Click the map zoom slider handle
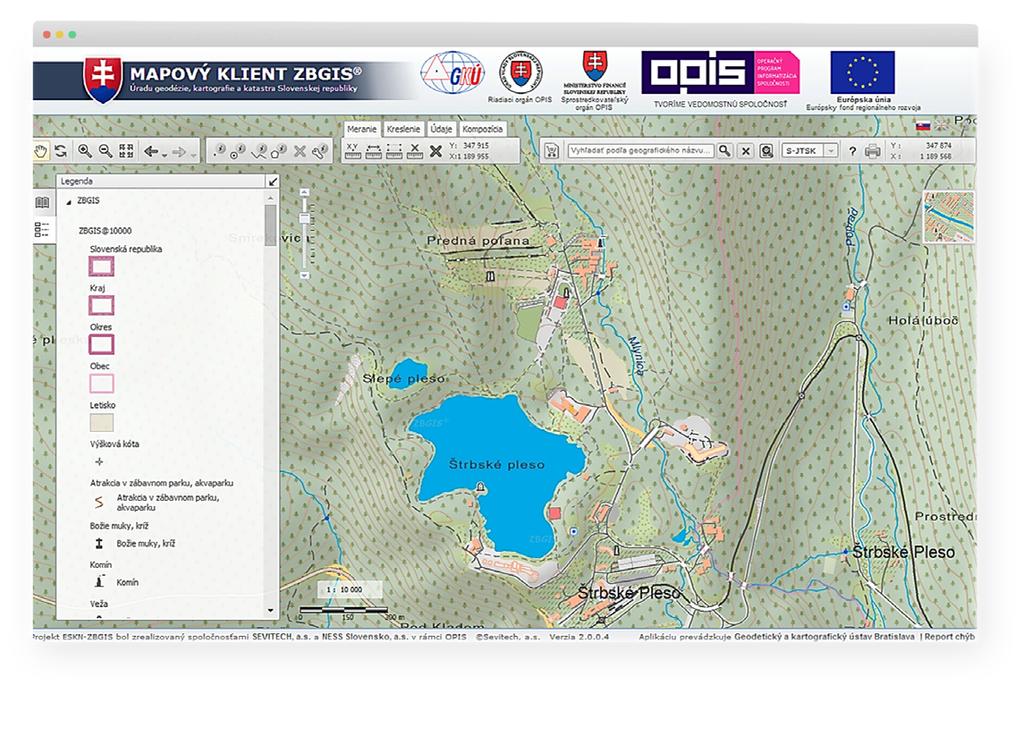 (304, 218)
